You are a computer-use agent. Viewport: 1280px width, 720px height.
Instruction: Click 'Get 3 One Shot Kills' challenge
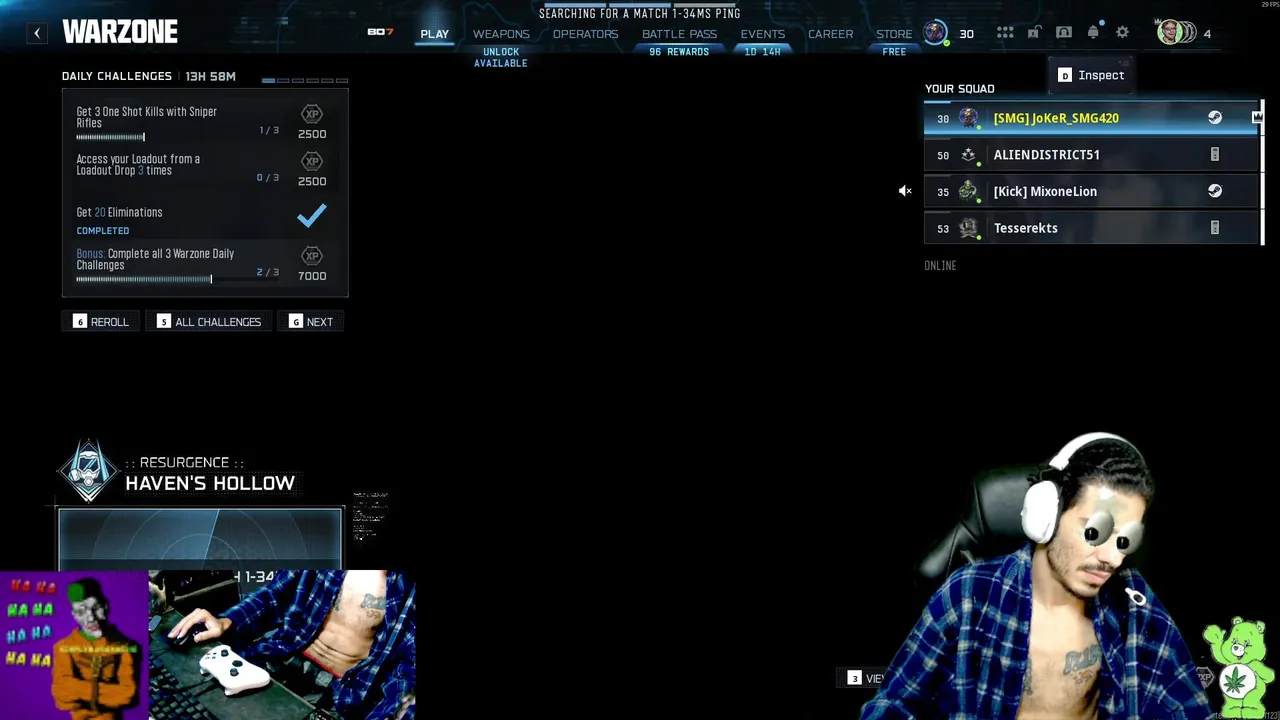tap(147, 117)
